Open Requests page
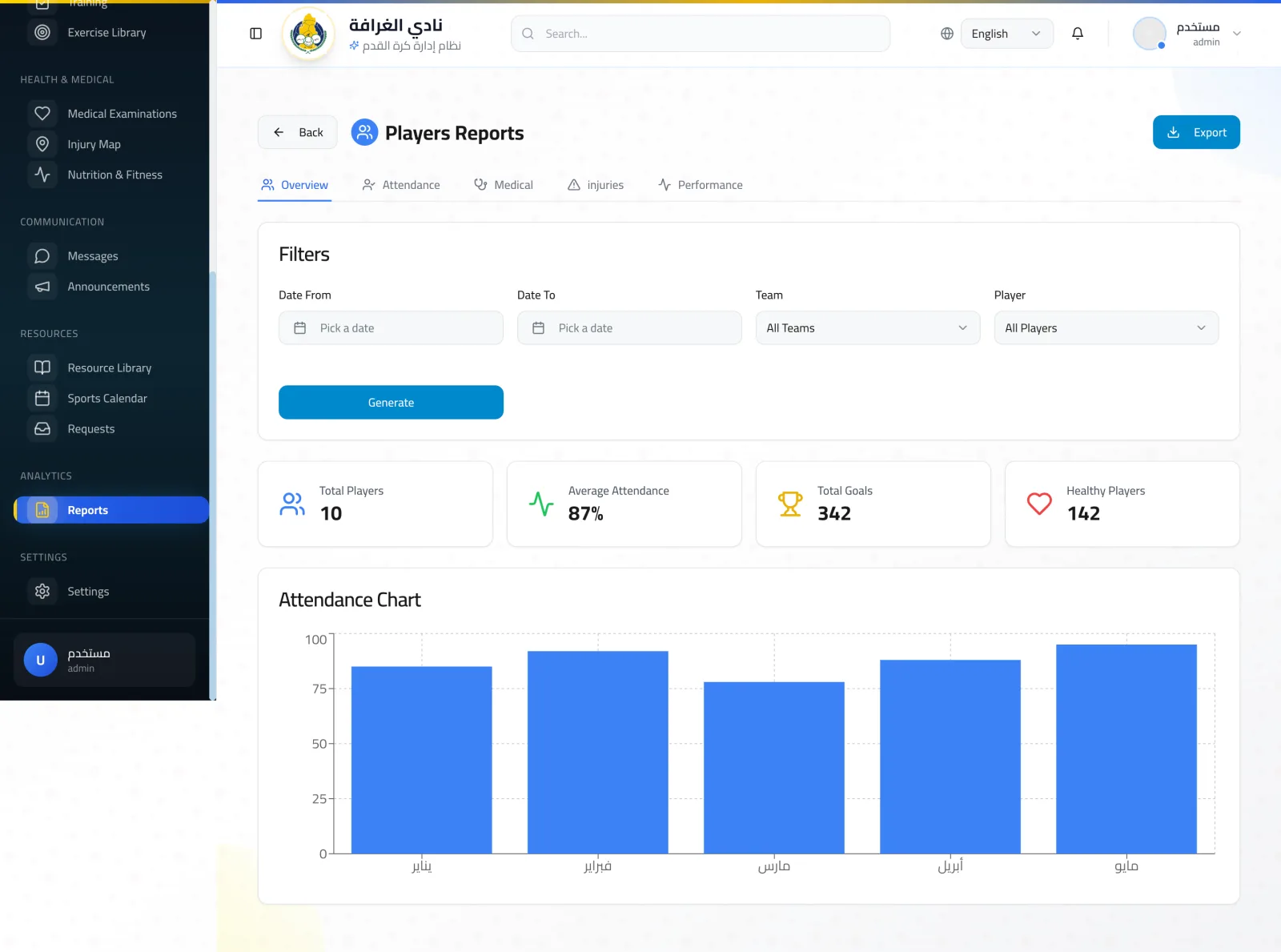Image resolution: width=1281 pixels, height=952 pixels. click(91, 428)
